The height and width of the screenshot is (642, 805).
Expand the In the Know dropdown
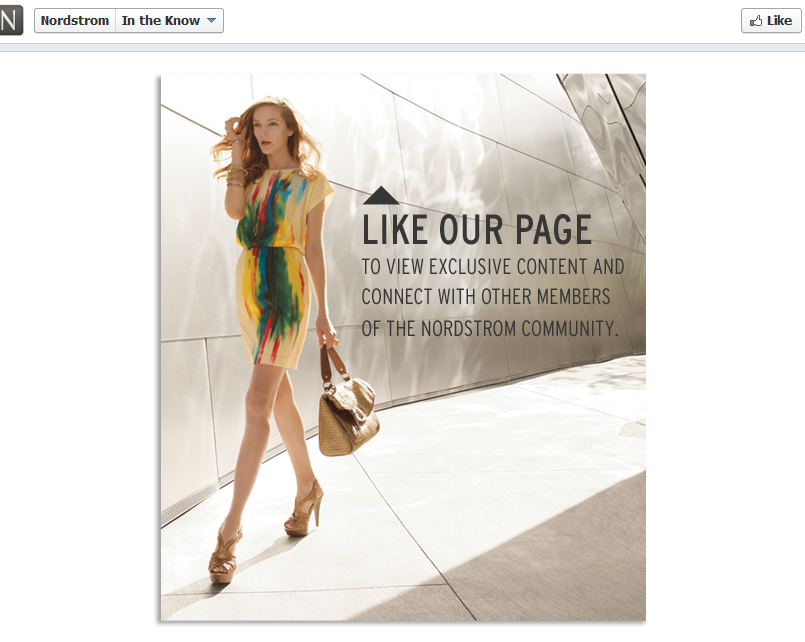(x=169, y=21)
